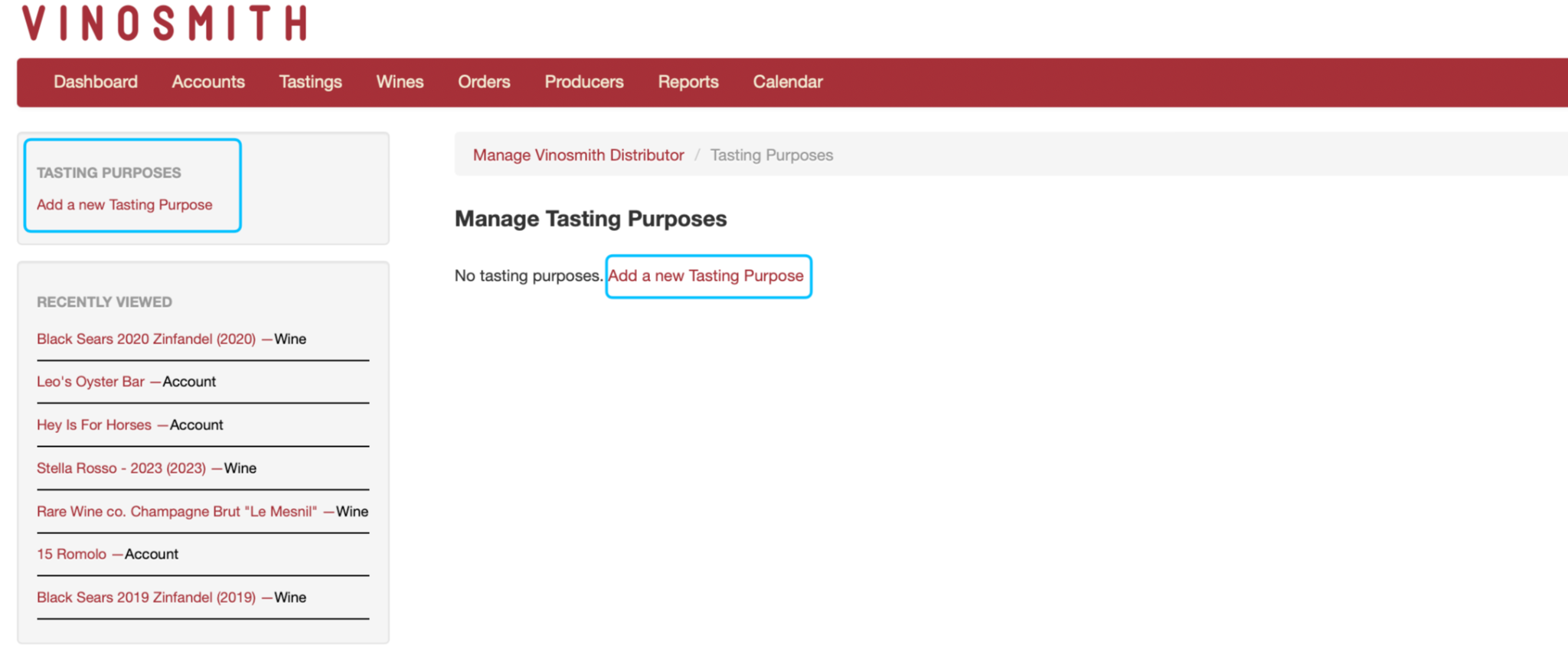The width and height of the screenshot is (1568, 671).
Task: Click the Manage Tasting Purposes heading
Action: pos(591,219)
